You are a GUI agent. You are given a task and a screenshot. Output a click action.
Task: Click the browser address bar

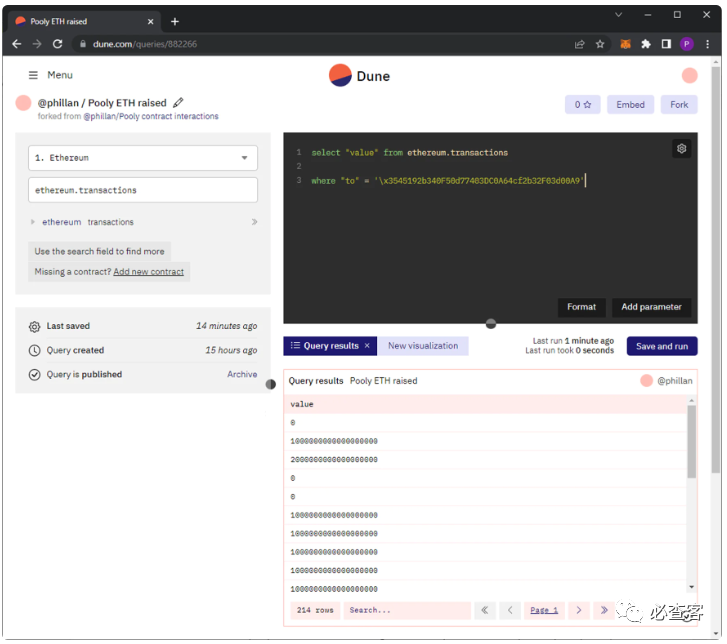tap(325, 44)
